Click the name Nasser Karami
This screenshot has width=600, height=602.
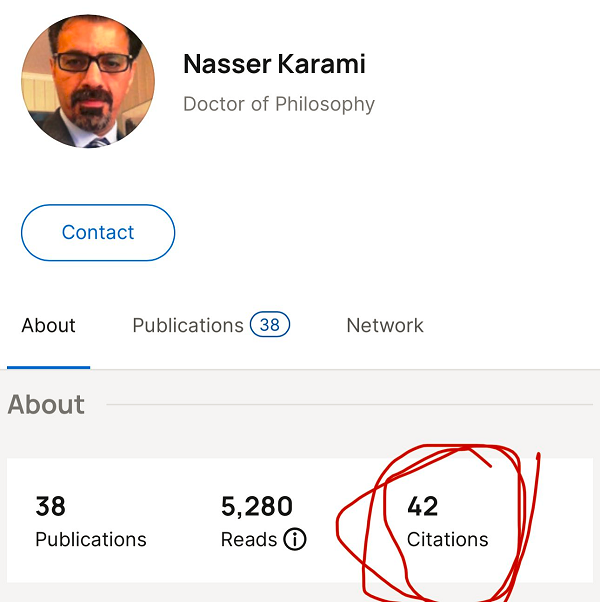[274, 65]
